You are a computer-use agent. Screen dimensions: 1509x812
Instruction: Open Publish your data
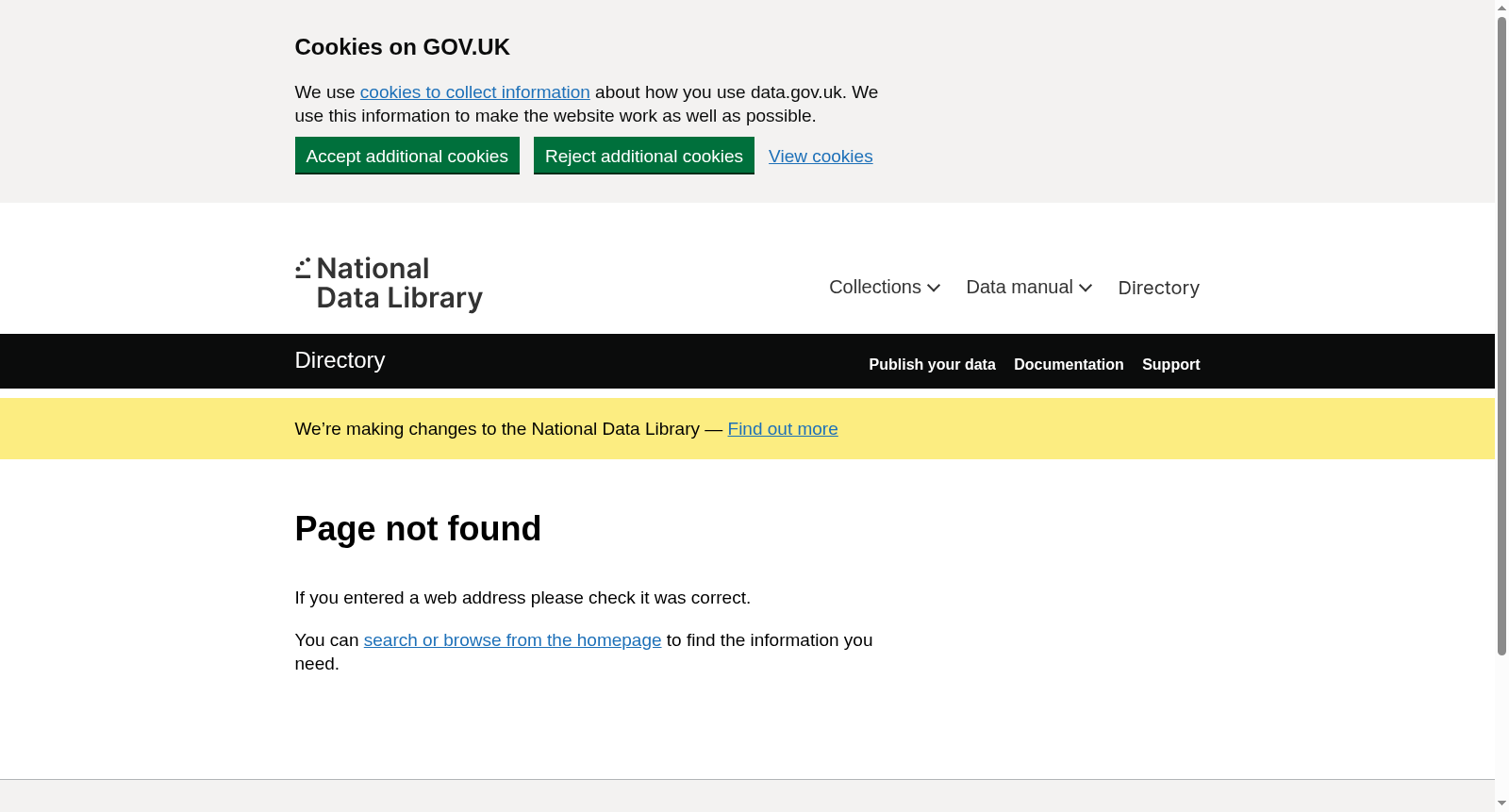click(x=932, y=365)
